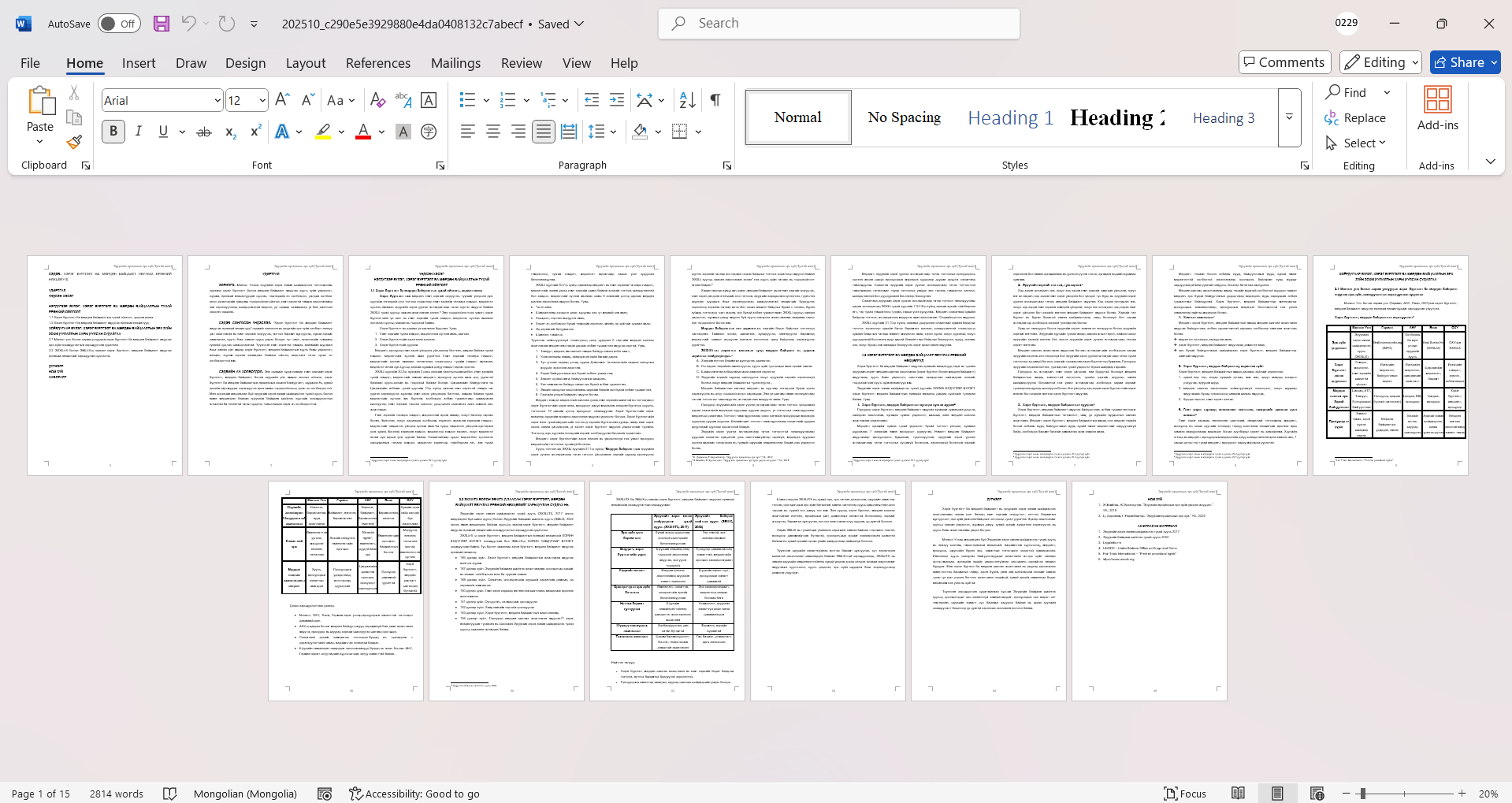
Task: Switch to the Layout ribbon tab
Action: [305, 63]
